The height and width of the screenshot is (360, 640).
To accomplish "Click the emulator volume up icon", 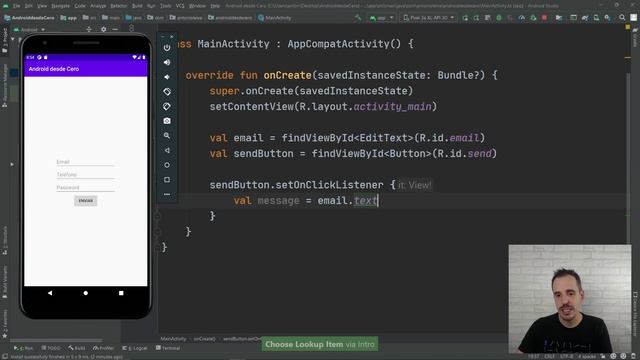I will point(167,62).
